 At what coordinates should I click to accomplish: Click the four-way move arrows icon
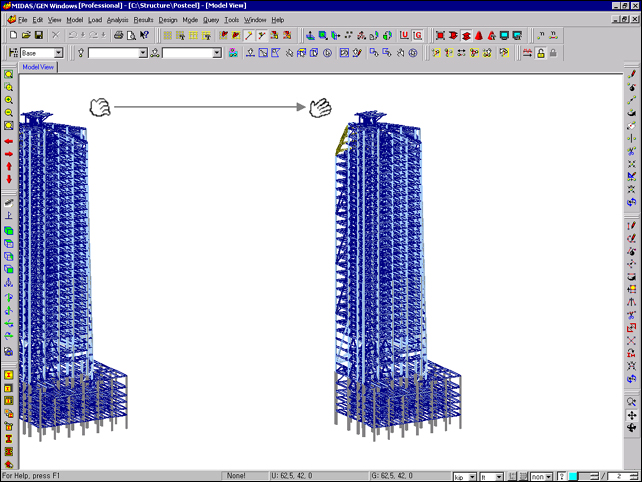coord(632,414)
